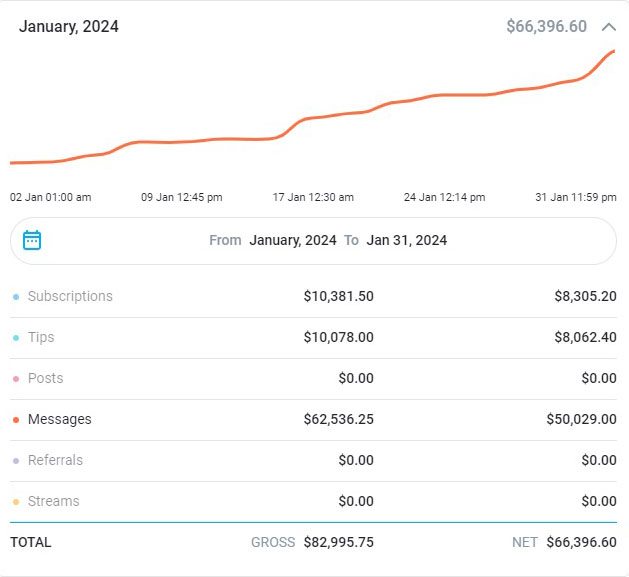Click the orange earnings line on chart
Image resolution: width=629 pixels, height=577 pixels.
[x=313, y=118]
